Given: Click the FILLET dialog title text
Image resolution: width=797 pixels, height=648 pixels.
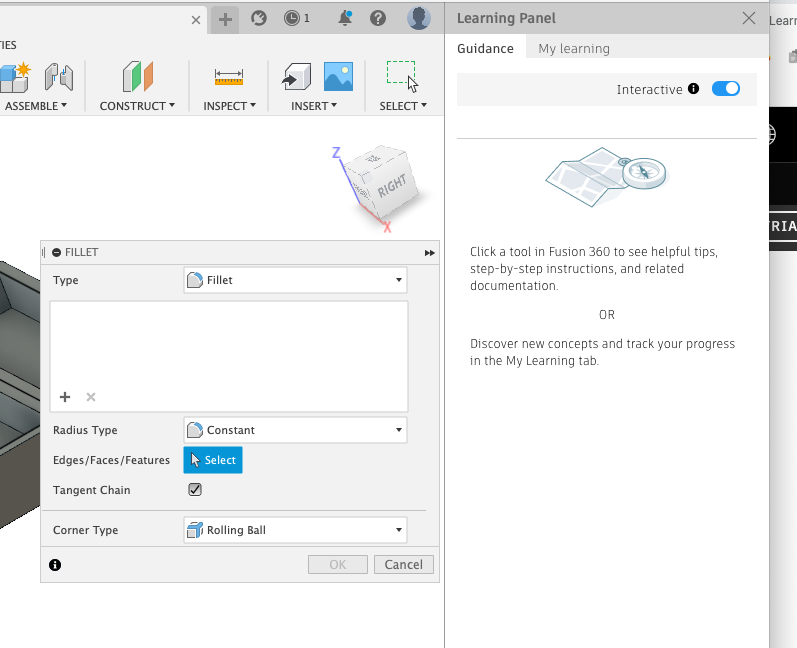Looking at the screenshot, I should (81, 253).
